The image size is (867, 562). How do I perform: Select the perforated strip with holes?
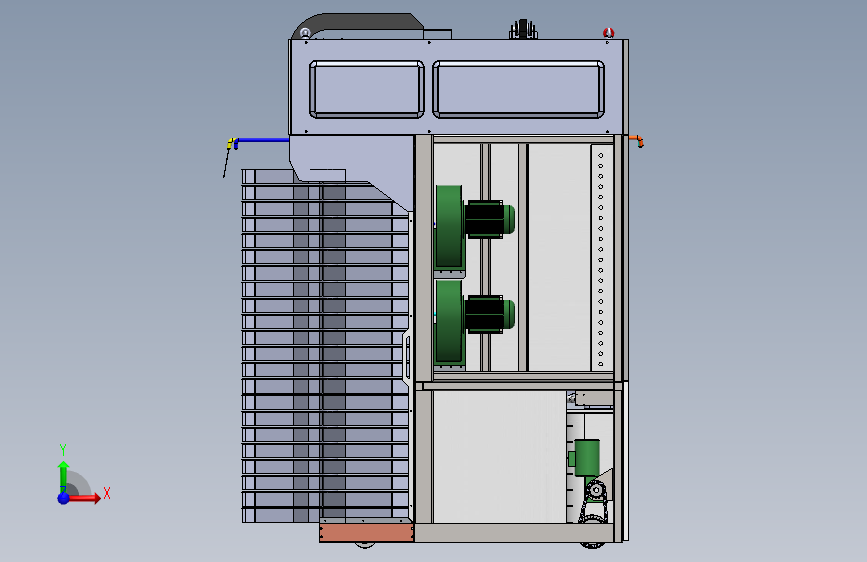602,258
